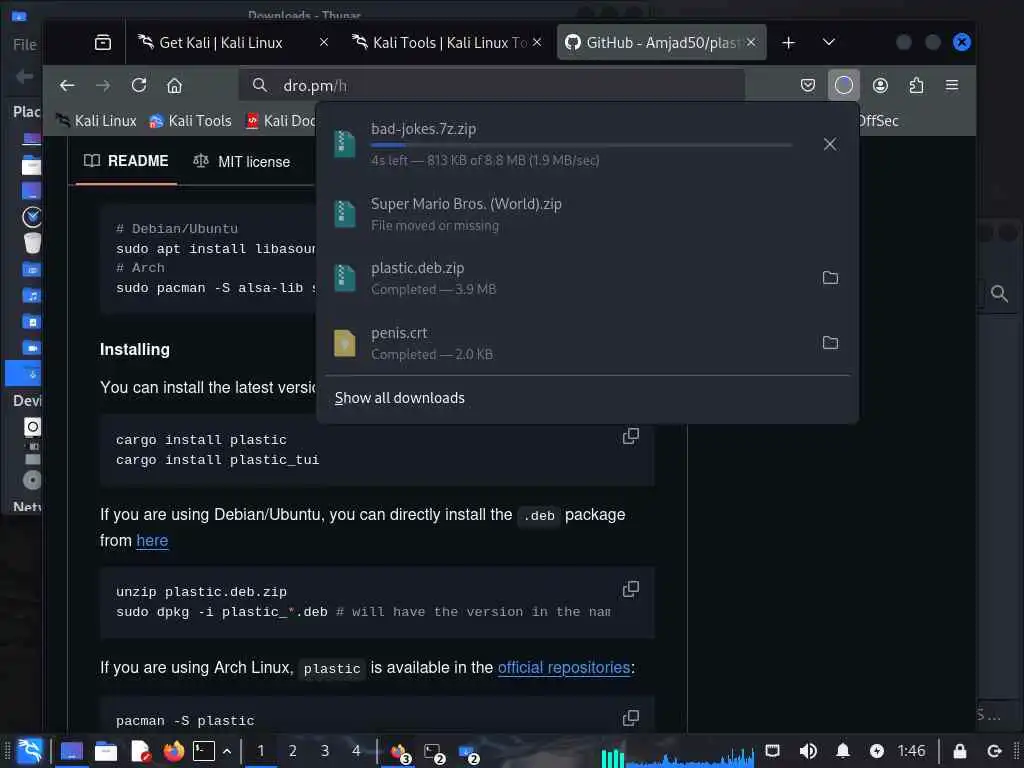
Task: Launch text editor from taskbar
Action: [140, 752]
